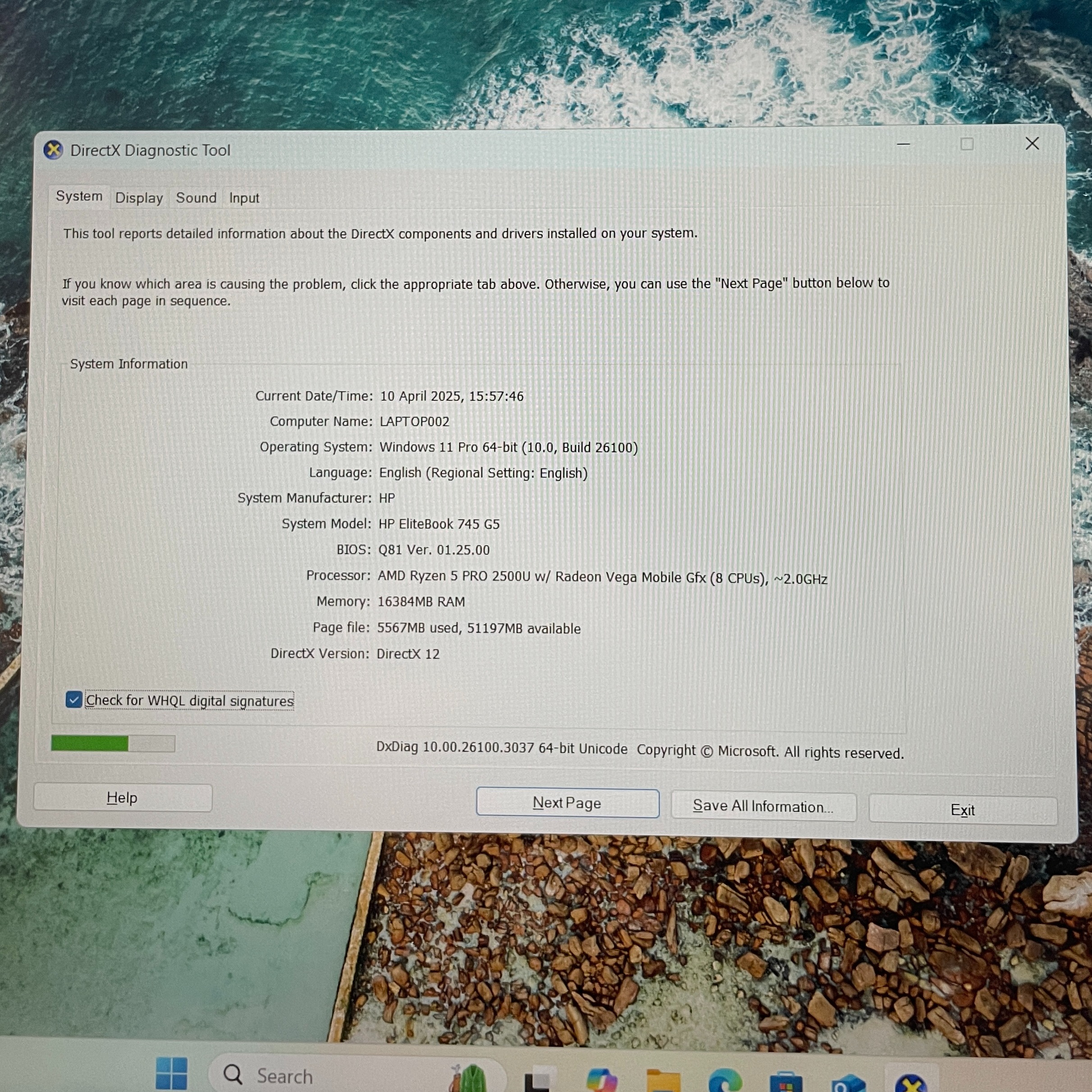The height and width of the screenshot is (1092, 1092).
Task: Click the 'English (Regional Setting: English)' language value
Action: (483, 472)
